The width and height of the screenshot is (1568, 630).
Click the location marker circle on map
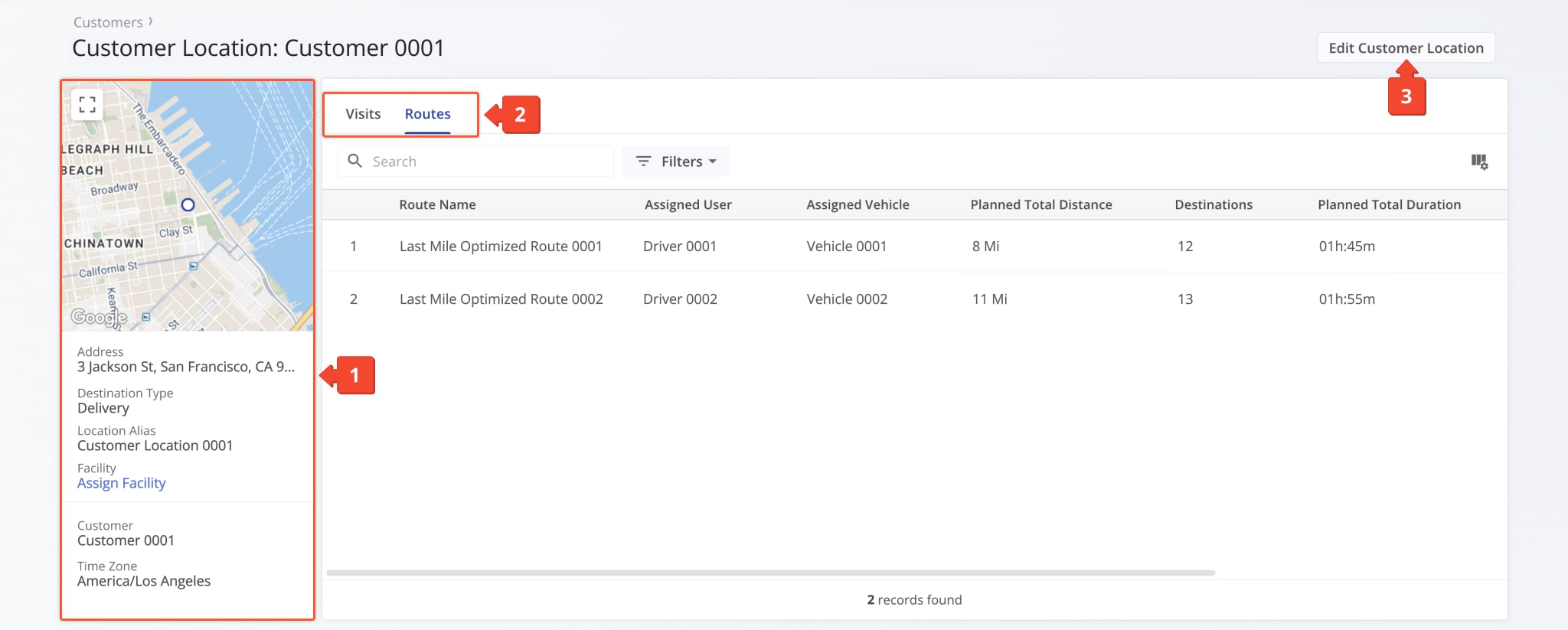[188, 204]
